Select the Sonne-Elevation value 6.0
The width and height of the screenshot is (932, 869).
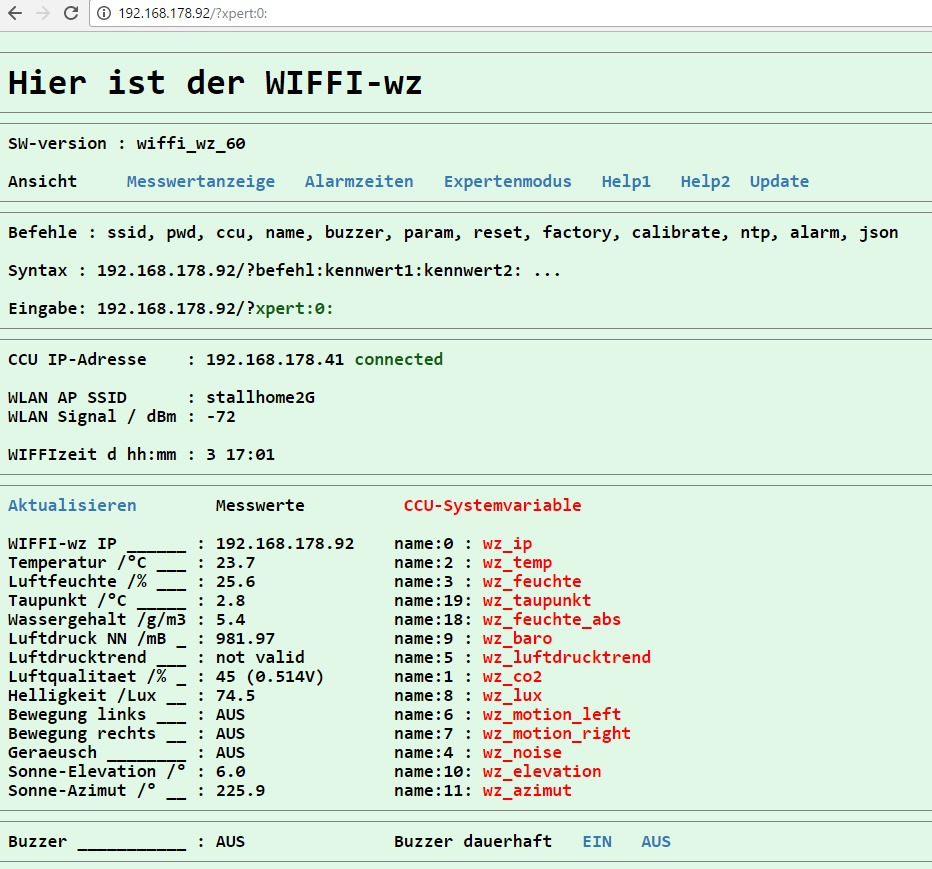tap(230, 772)
